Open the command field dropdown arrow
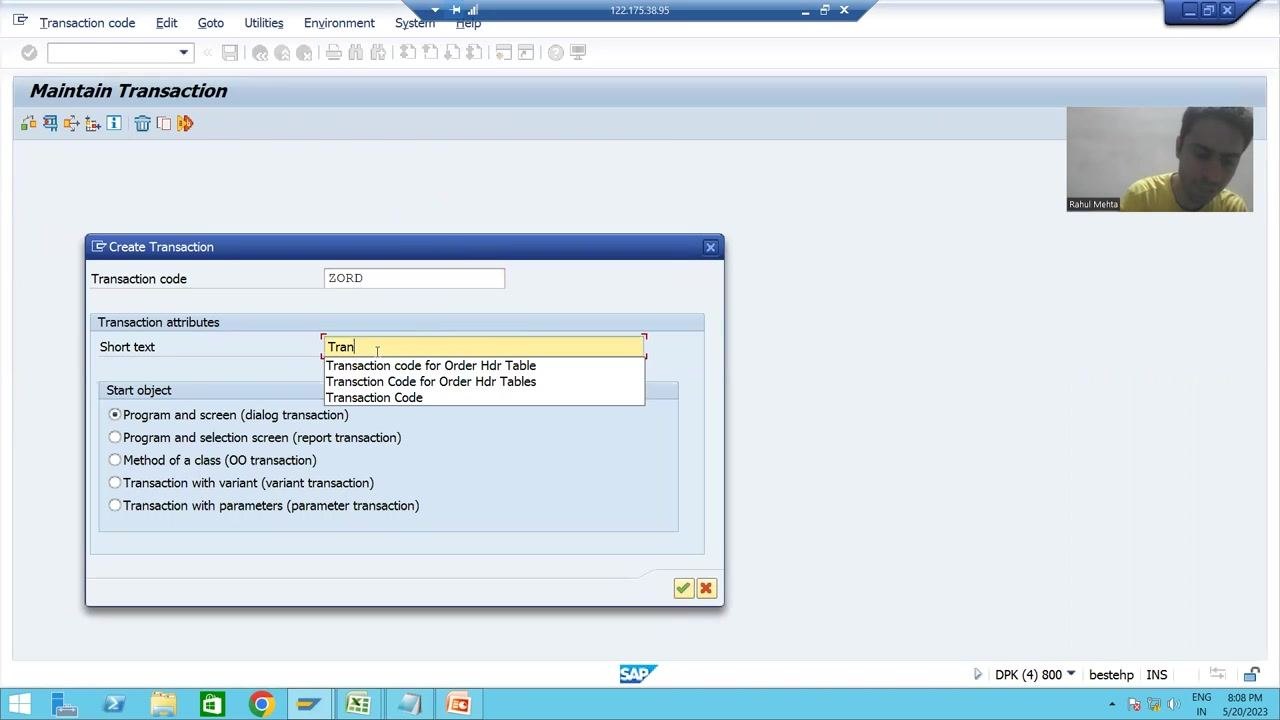 point(183,52)
